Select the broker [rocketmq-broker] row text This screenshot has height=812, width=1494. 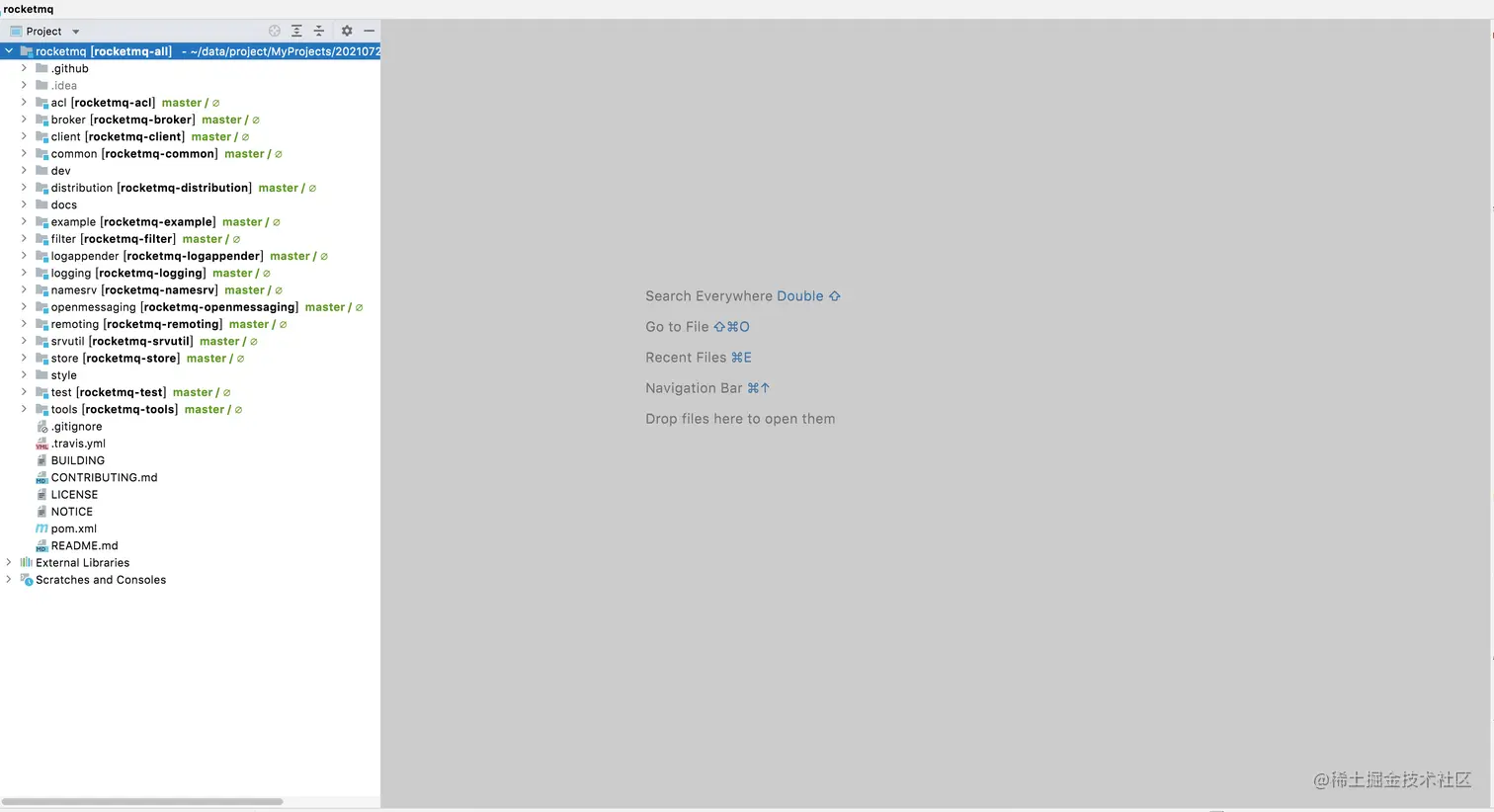(124, 120)
